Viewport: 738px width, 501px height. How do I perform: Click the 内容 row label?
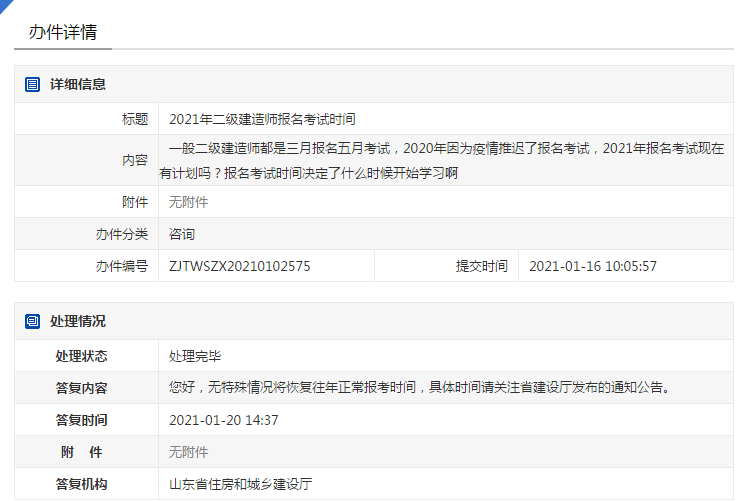135,161
